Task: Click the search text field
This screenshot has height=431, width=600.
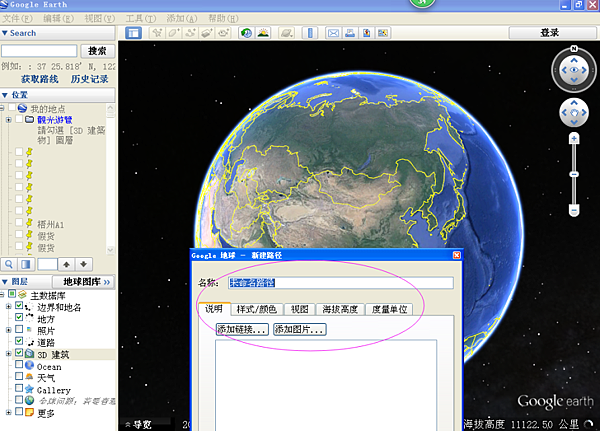Action: 39,51
